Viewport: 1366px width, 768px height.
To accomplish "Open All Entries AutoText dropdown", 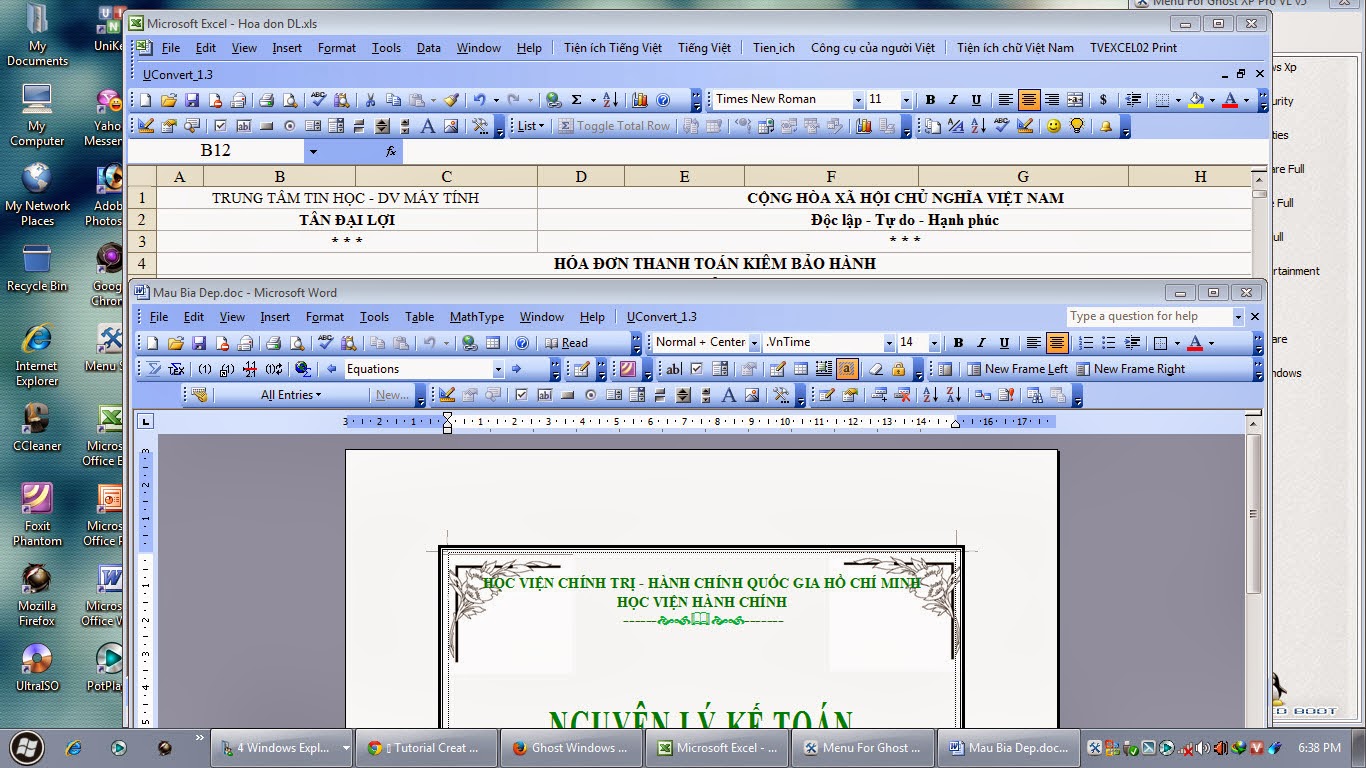I will pyautogui.click(x=291, y=395).
